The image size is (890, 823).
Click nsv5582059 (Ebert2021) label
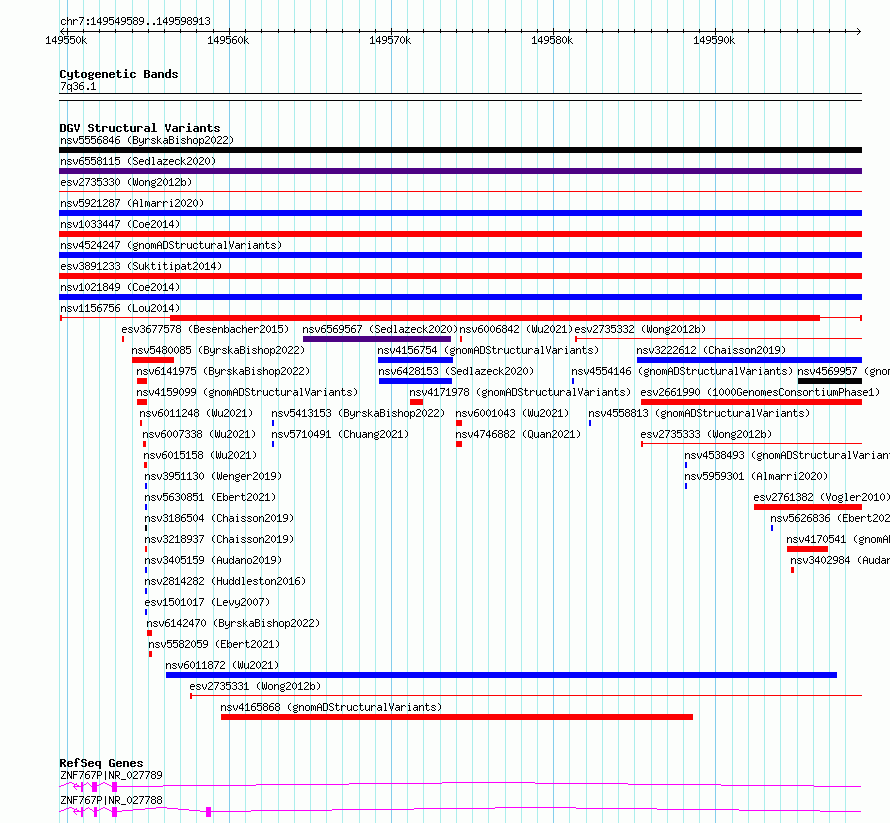click(215, 644)
